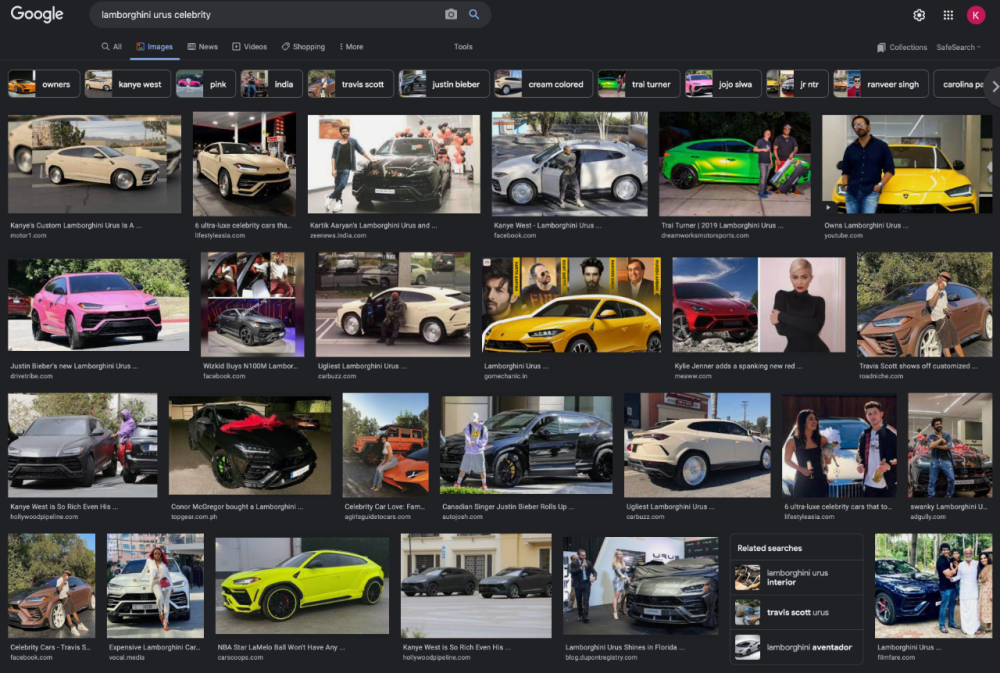
Task: Open the account profile avatar
Action: pyautogui.click(x=976, y=15)
